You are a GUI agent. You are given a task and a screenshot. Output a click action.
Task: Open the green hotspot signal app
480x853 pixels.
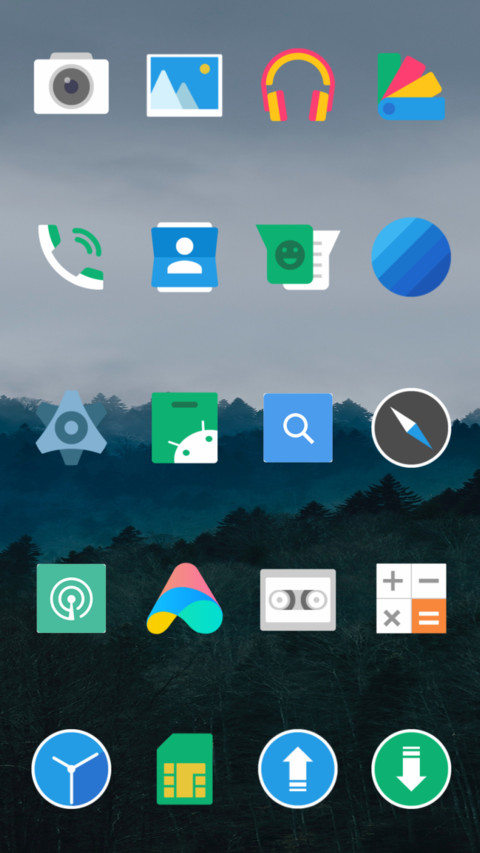(x=71, y=598)
